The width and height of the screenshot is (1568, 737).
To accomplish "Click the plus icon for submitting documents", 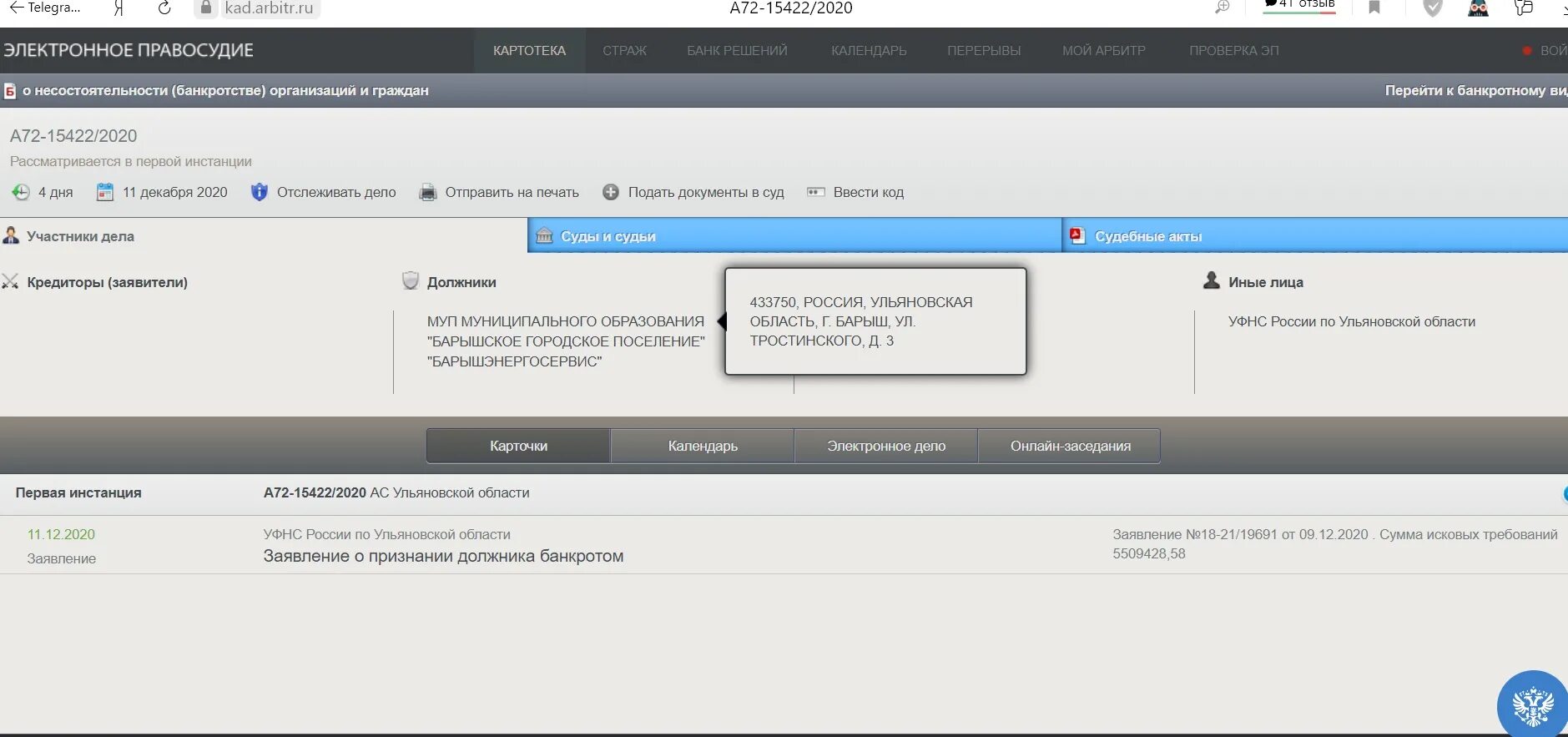I will point(611,192).
